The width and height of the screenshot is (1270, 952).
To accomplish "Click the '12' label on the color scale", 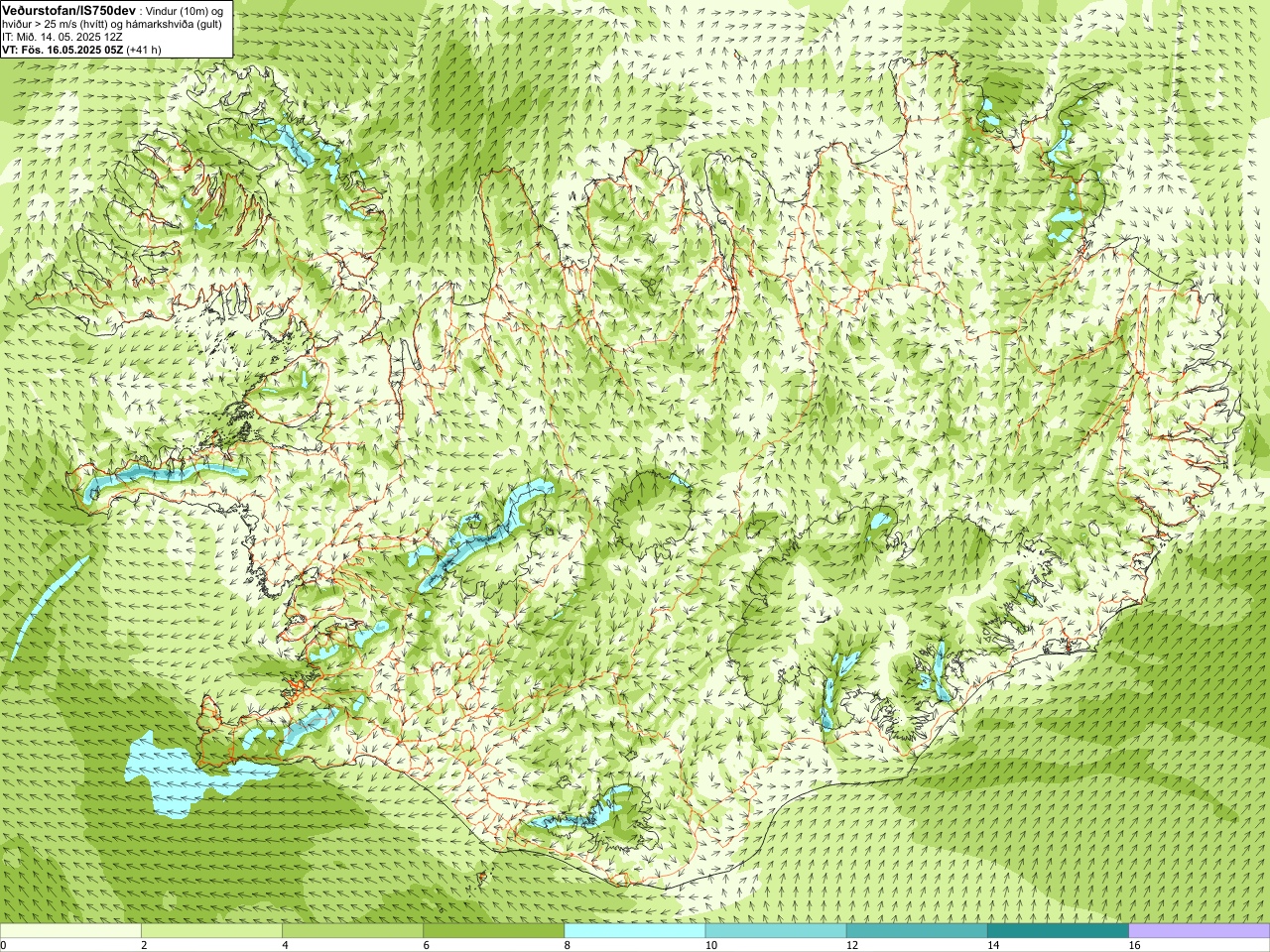I will 852,945.
